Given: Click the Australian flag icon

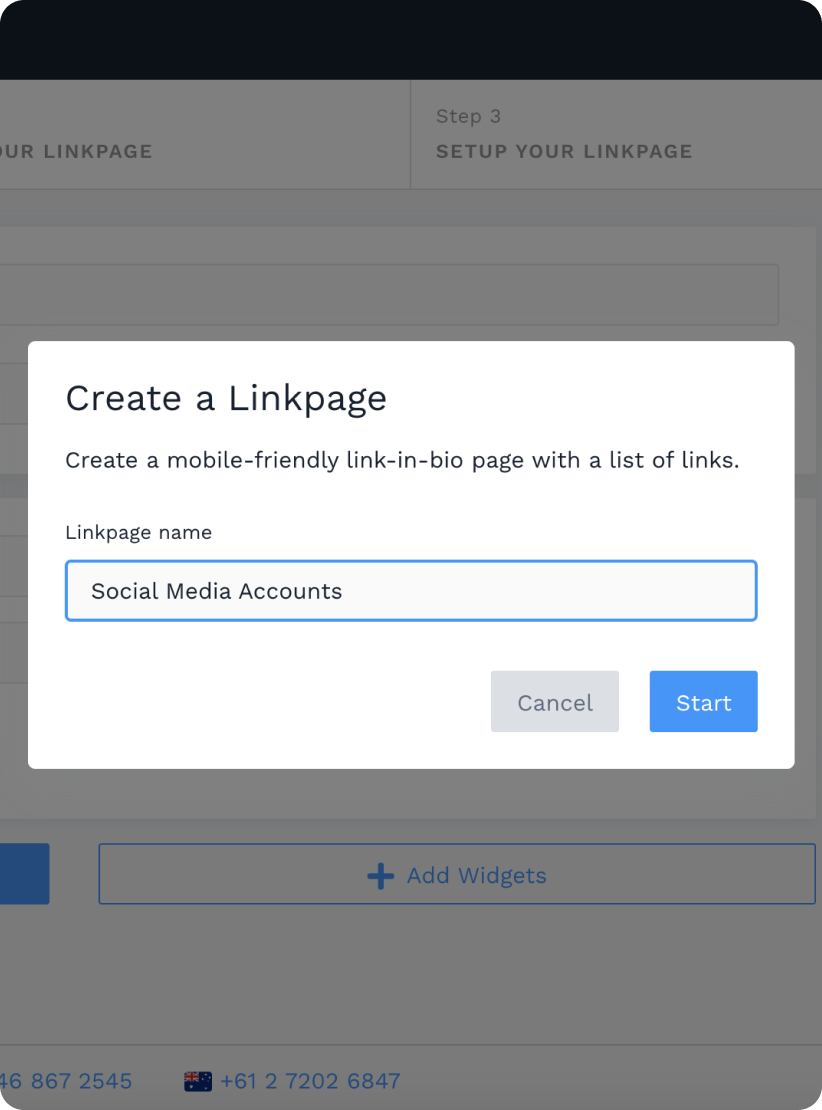Looking at the screenshot, I should pos(198,1081).
